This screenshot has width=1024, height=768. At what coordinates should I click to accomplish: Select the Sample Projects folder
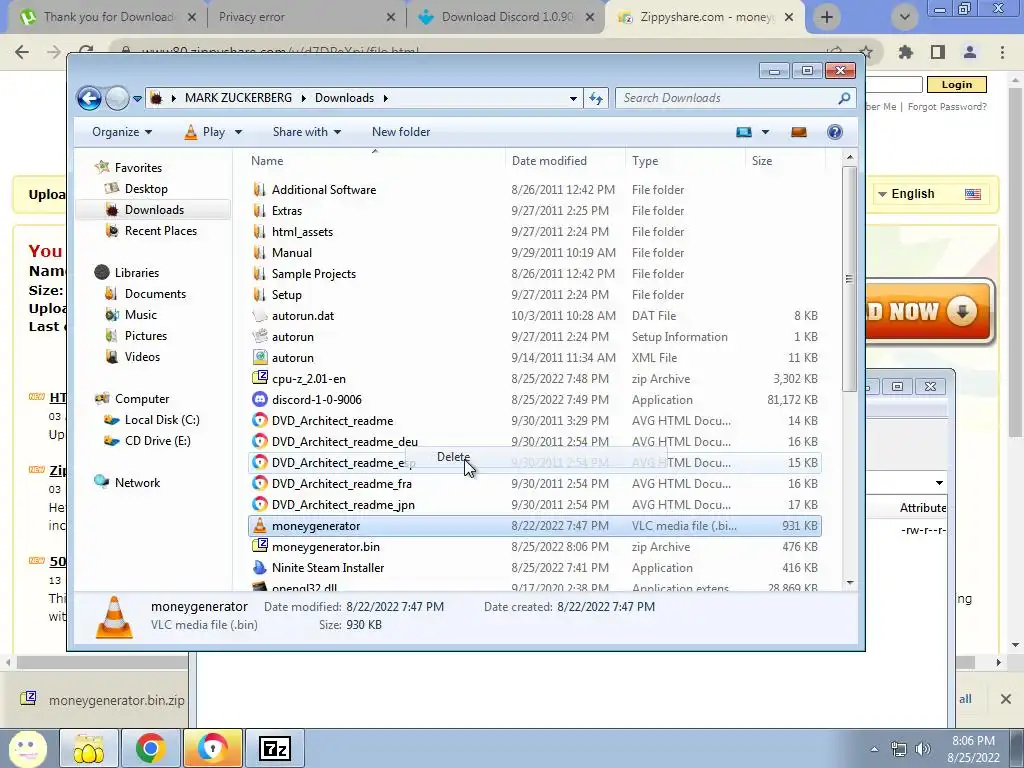313,274
